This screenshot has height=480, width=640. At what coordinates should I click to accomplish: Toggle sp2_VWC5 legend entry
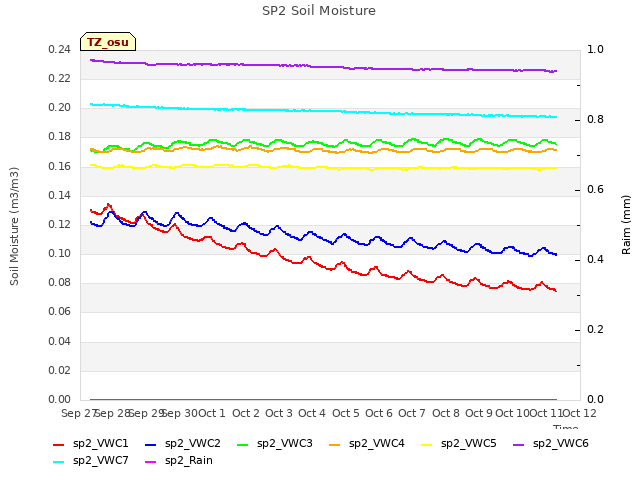pos(459,444)
